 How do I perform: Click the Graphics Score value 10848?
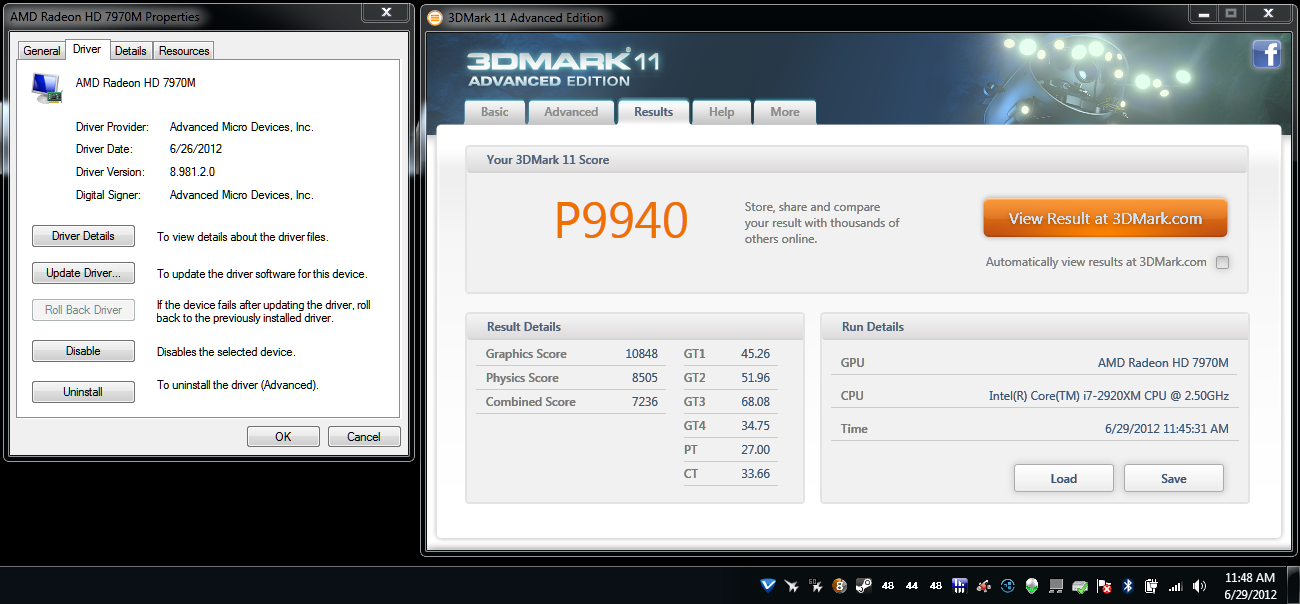641,354
